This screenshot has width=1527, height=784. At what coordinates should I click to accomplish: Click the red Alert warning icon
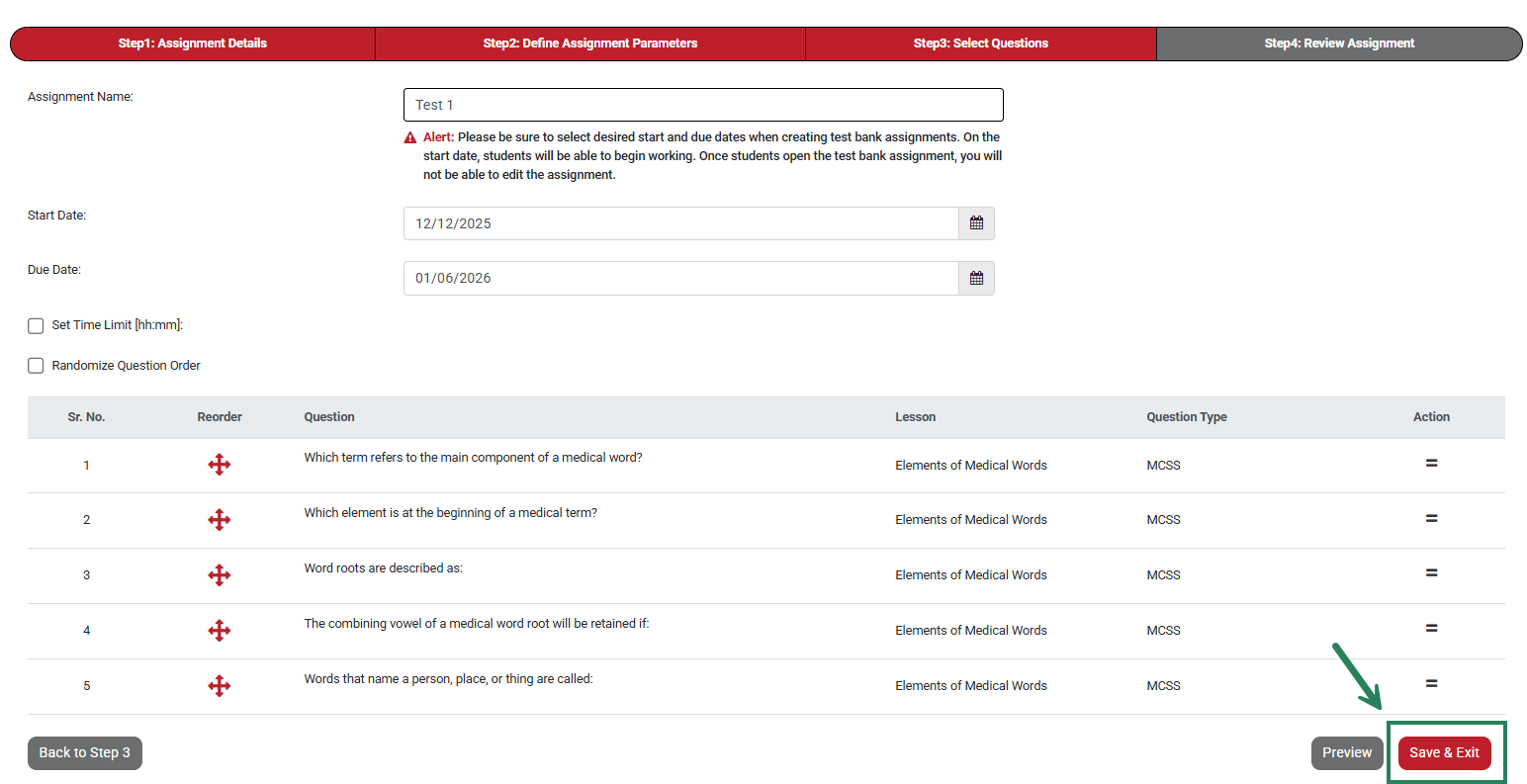(410, 136)
